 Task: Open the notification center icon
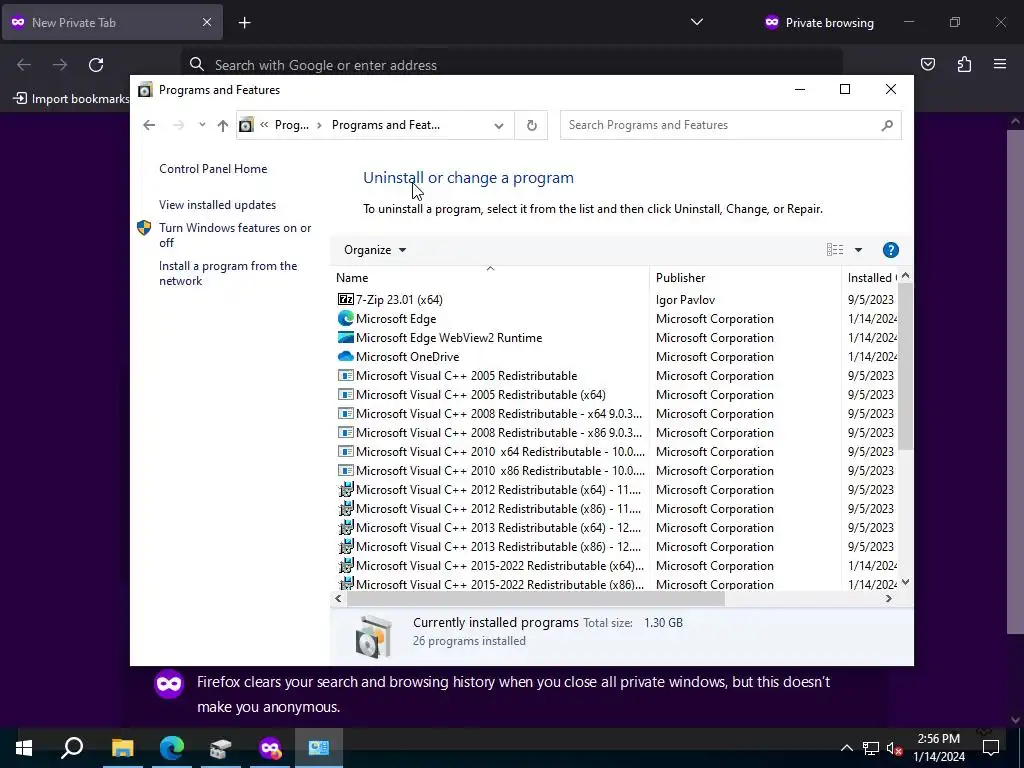coord(991,748)
